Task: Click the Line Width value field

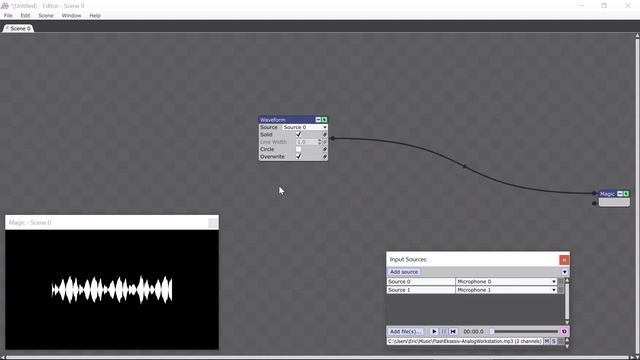Action: [307, 142]
